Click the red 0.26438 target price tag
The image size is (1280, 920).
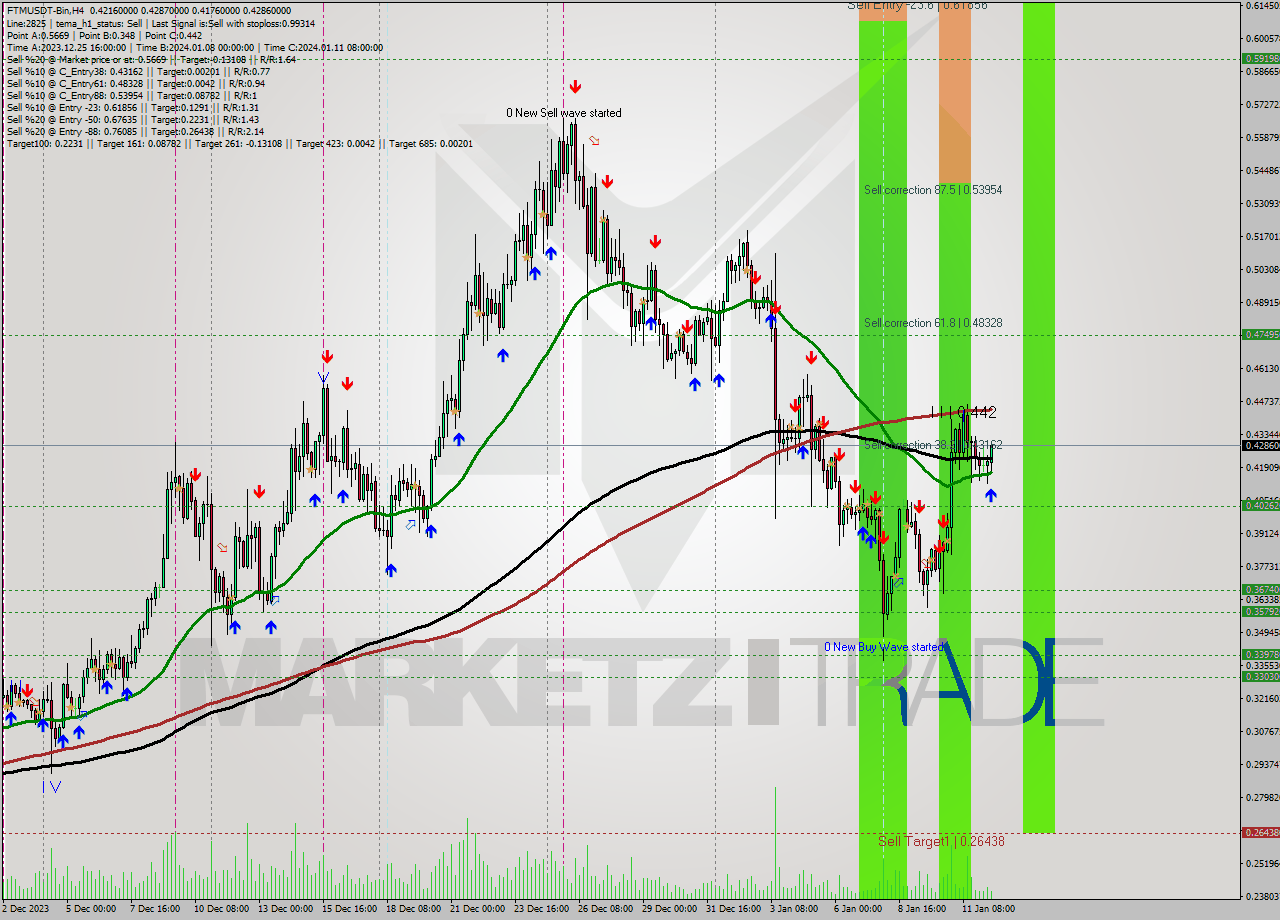coord(1260,832)
